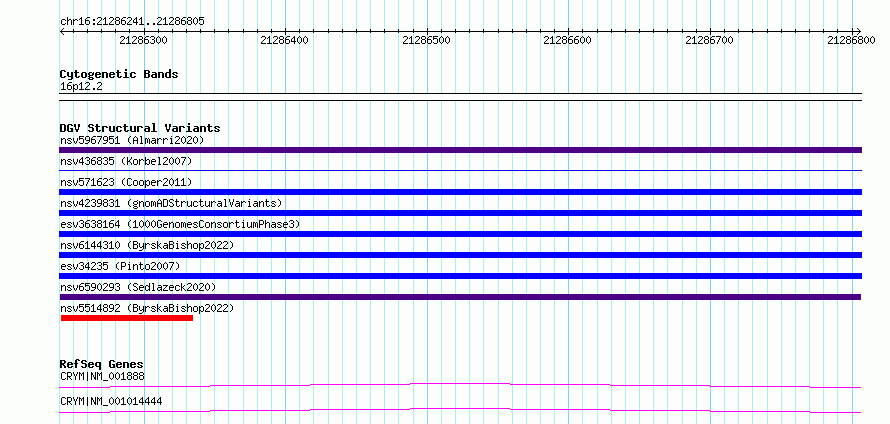Click ruler tick label 21286300
Image resolution: width=890 pixels, height=424 pixels.
tap(144, 40)
